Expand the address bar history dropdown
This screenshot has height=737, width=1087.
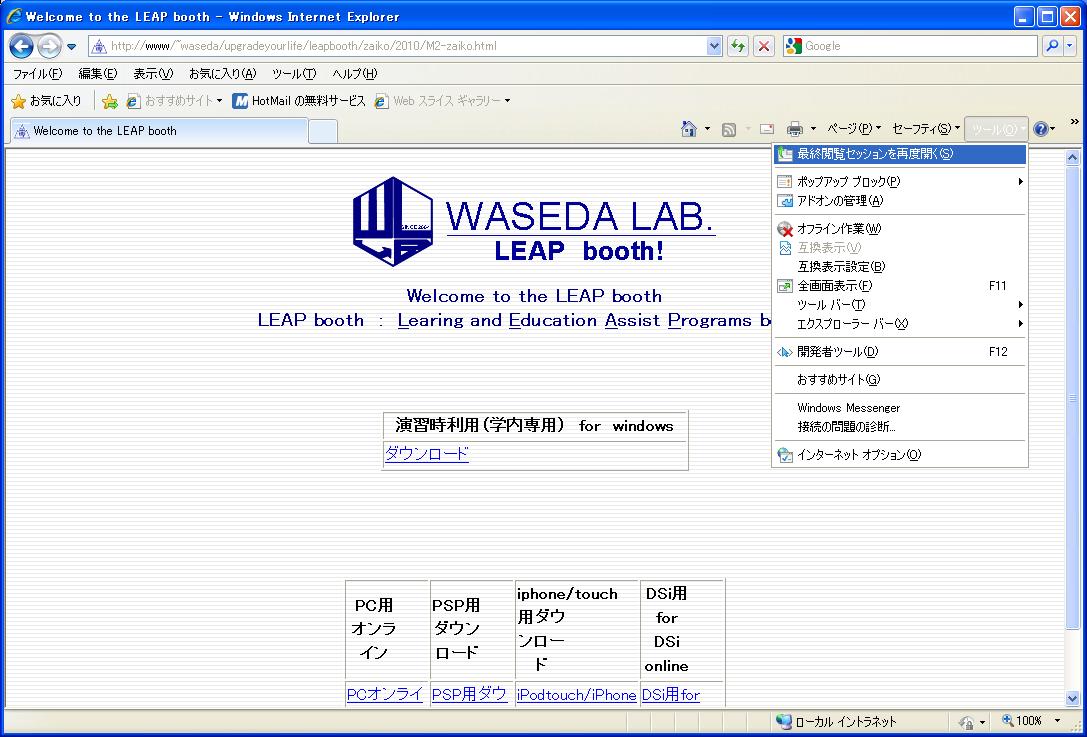tap(714, 46)
